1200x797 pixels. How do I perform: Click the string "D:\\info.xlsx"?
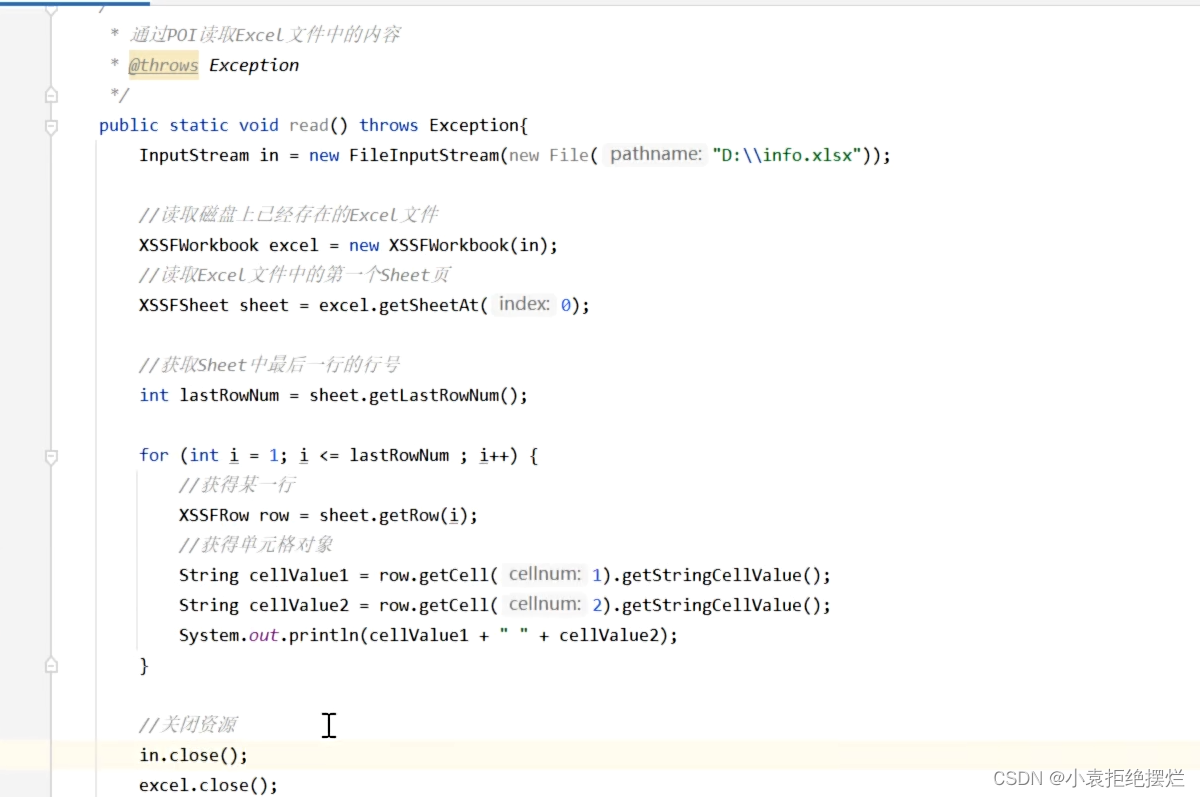[x=786, y=155]
